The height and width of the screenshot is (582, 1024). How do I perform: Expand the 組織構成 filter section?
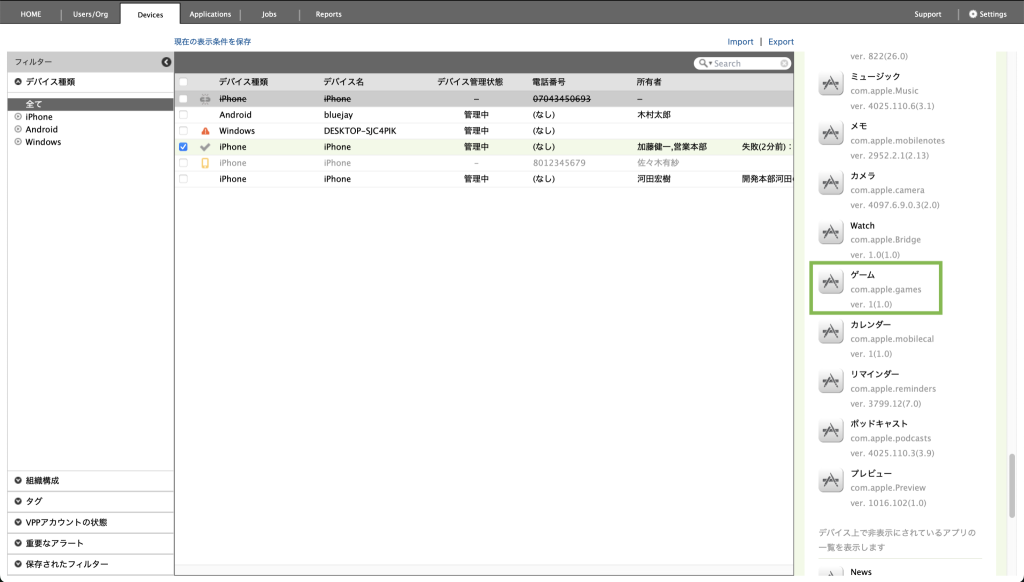click(x=19, y=480)
